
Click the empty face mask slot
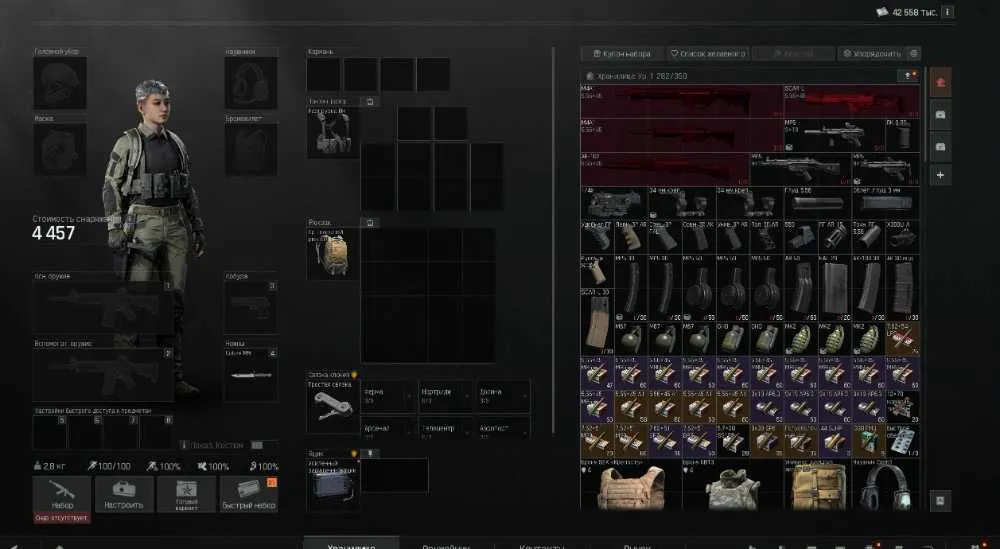tap(60, 149)
